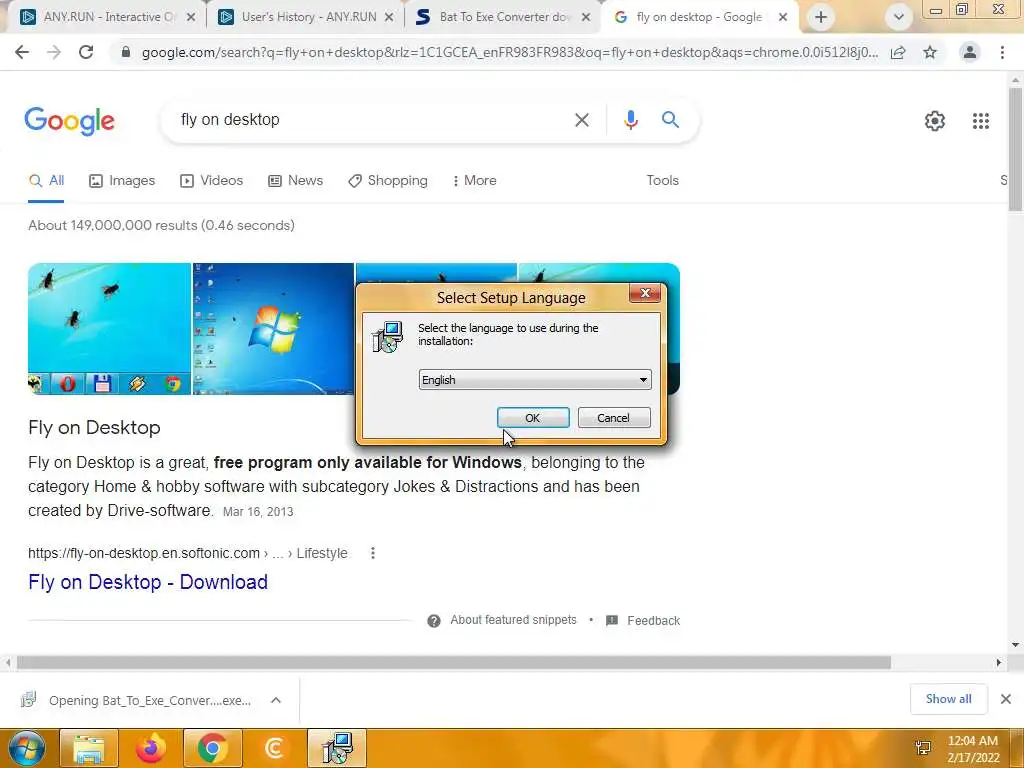Click the Google logo
Viewport: 1024px width, 768px height.
coord(69,121)
